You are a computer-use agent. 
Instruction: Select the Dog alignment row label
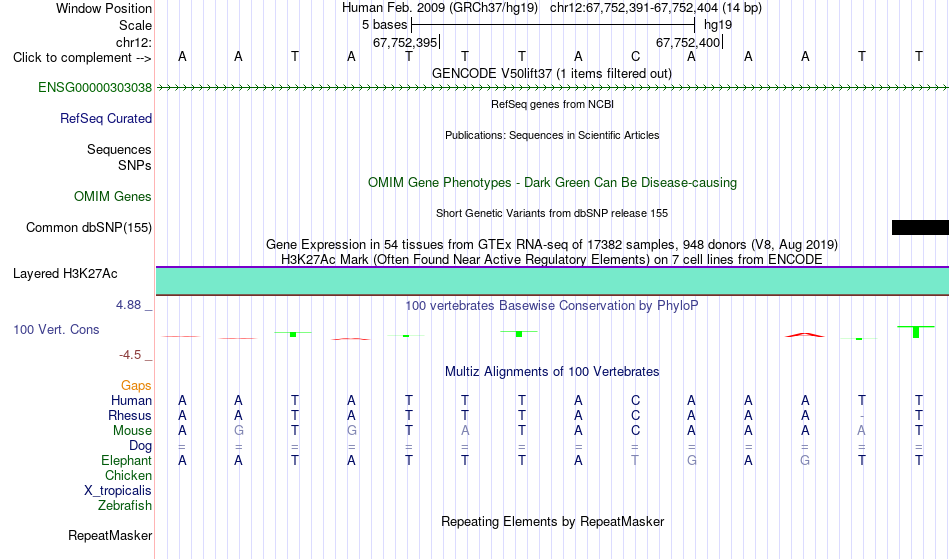[140, 446]
